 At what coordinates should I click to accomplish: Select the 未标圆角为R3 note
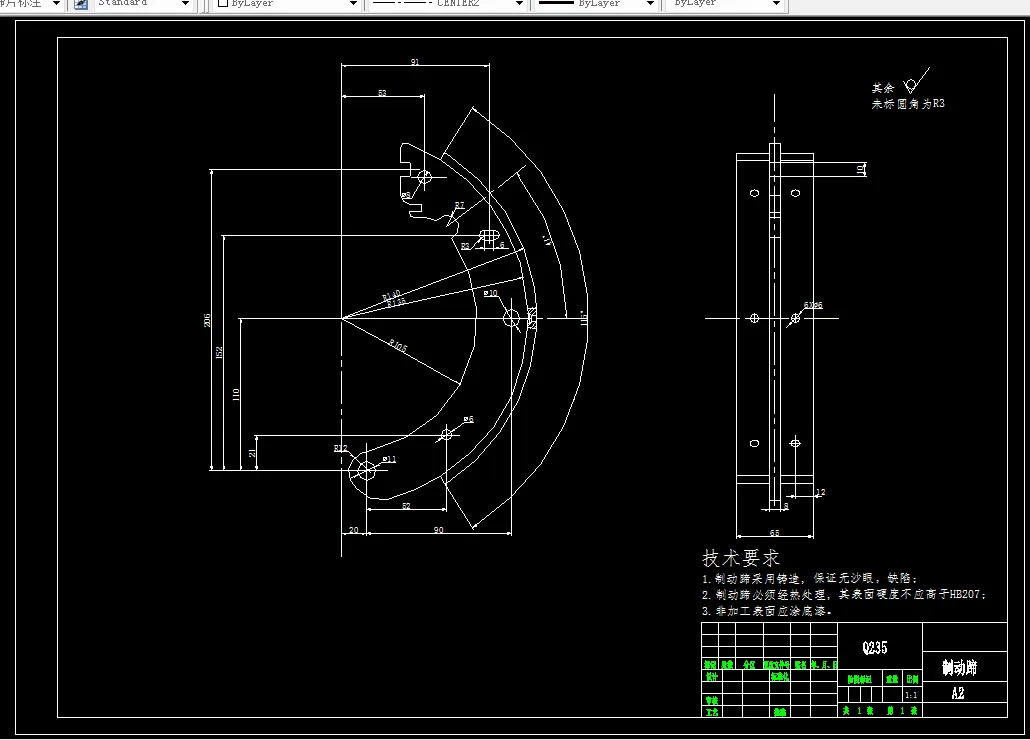[x=908, y=104]
